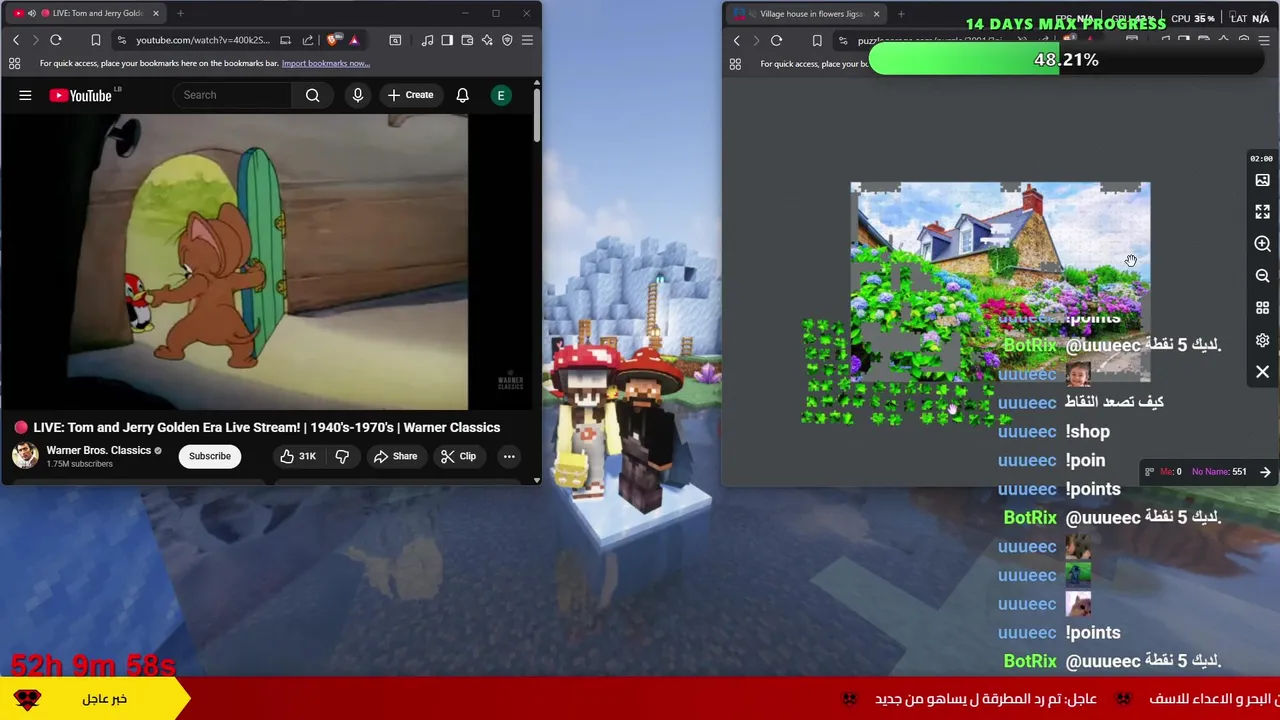Toggle puzzle fullscreen arrows icon
This screenshot has height=720, width=1280.
(x=1262, y=212)
